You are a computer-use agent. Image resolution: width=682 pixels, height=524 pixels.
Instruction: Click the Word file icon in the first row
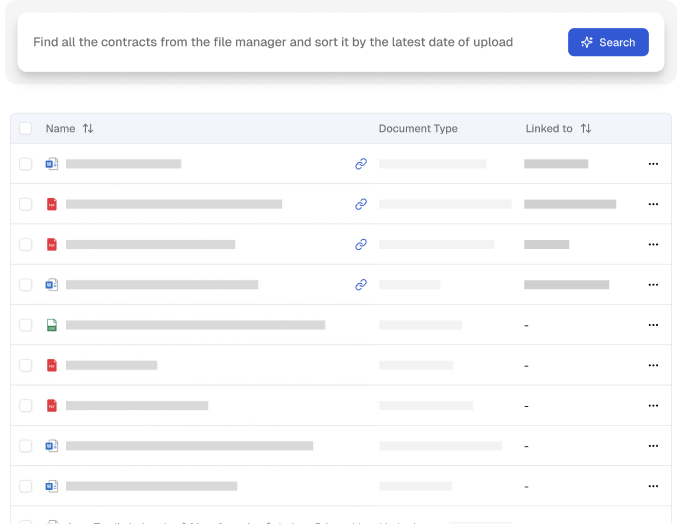coord(52,164)
